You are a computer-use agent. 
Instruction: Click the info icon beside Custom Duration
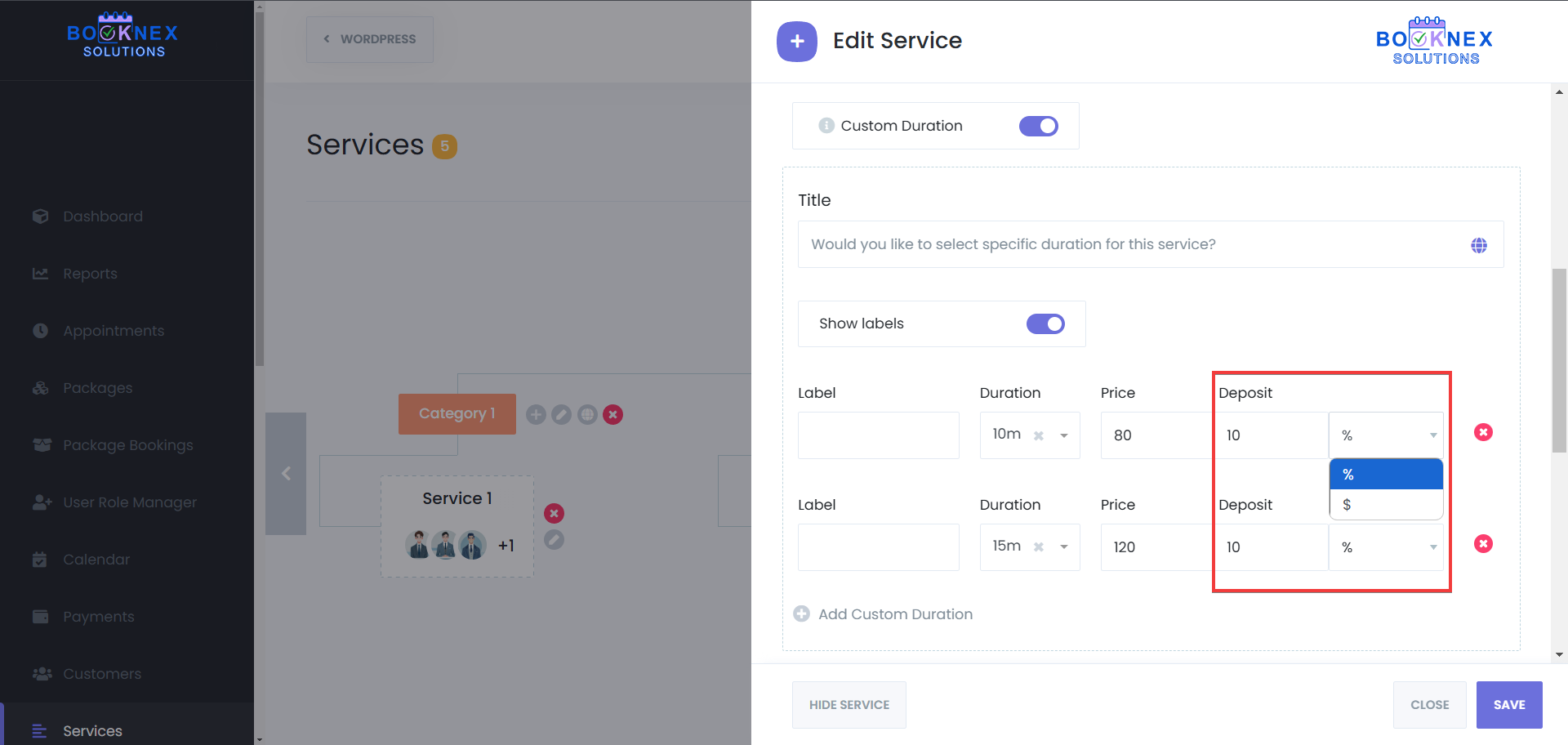826,126
